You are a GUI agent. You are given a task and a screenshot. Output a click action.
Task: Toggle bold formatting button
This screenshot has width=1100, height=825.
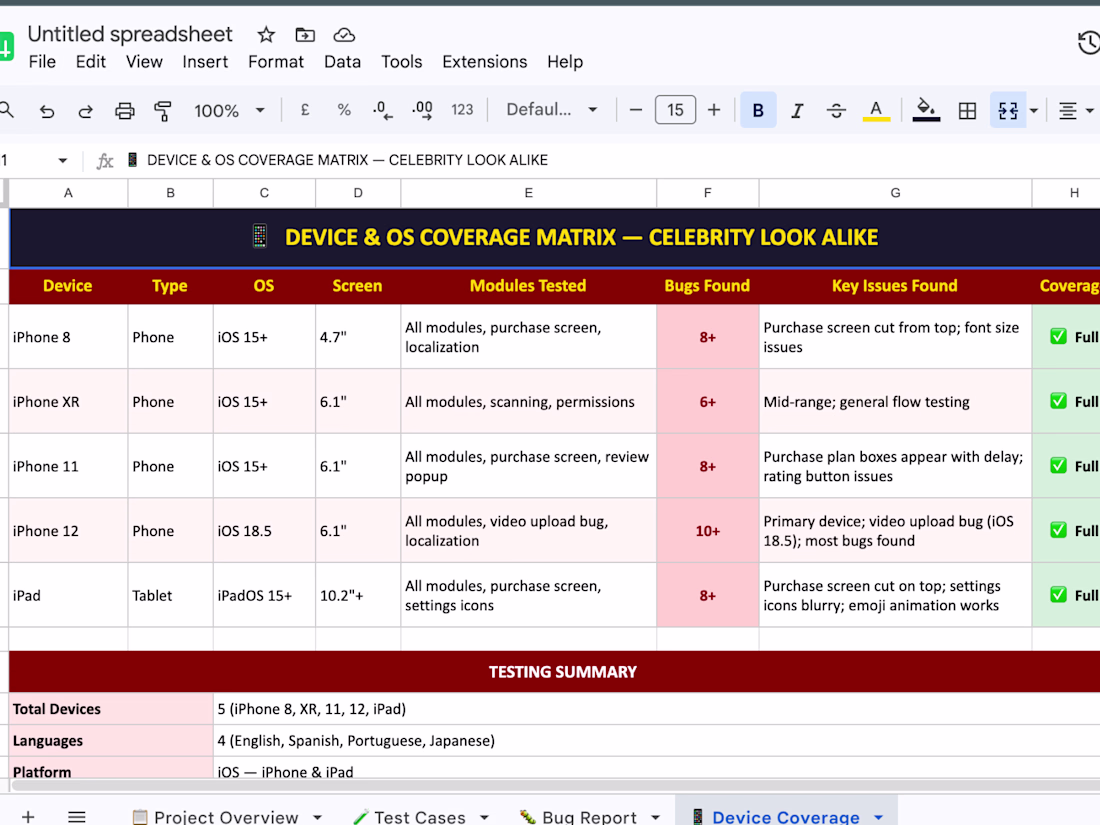pos(758,110)
